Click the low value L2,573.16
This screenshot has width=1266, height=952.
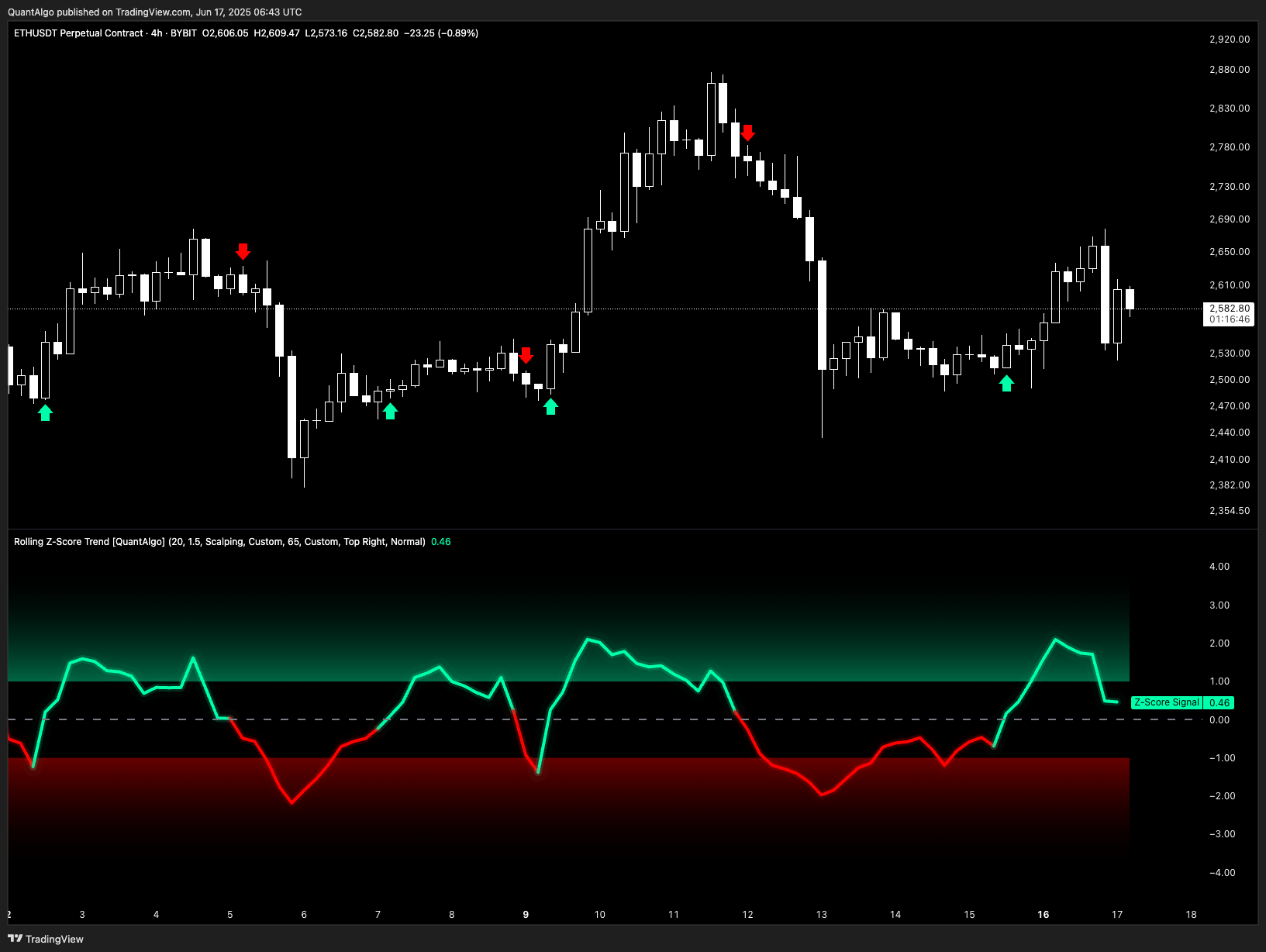click(326, 33)
